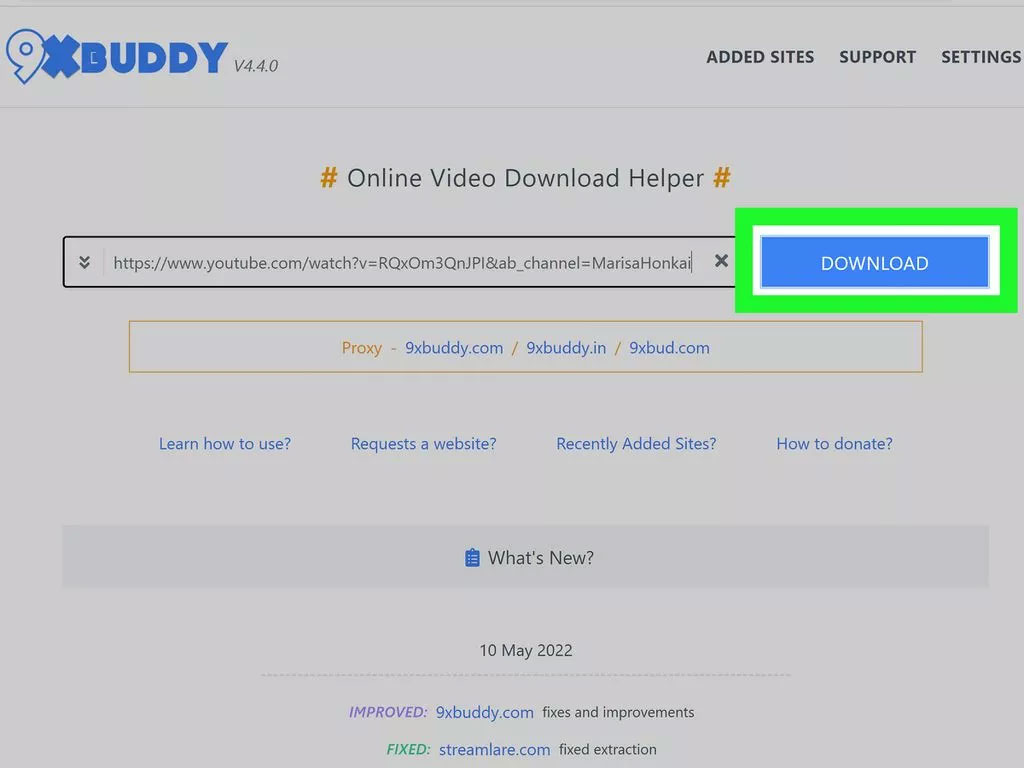The width and height of the screenshot is (1024, 768).
Task: Click the 10 May 2022 date text
Action: coord(526,650)
